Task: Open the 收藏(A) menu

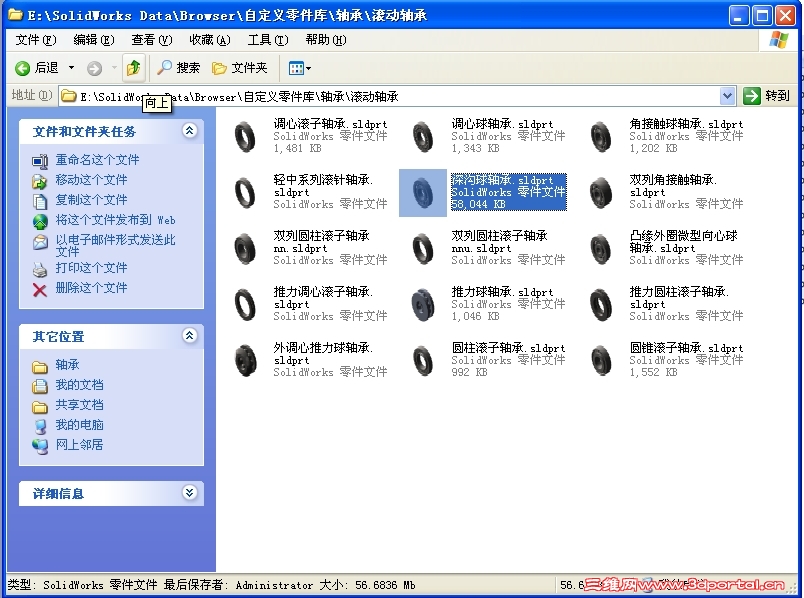Action: pyautogui.click(x=209, y=39)
